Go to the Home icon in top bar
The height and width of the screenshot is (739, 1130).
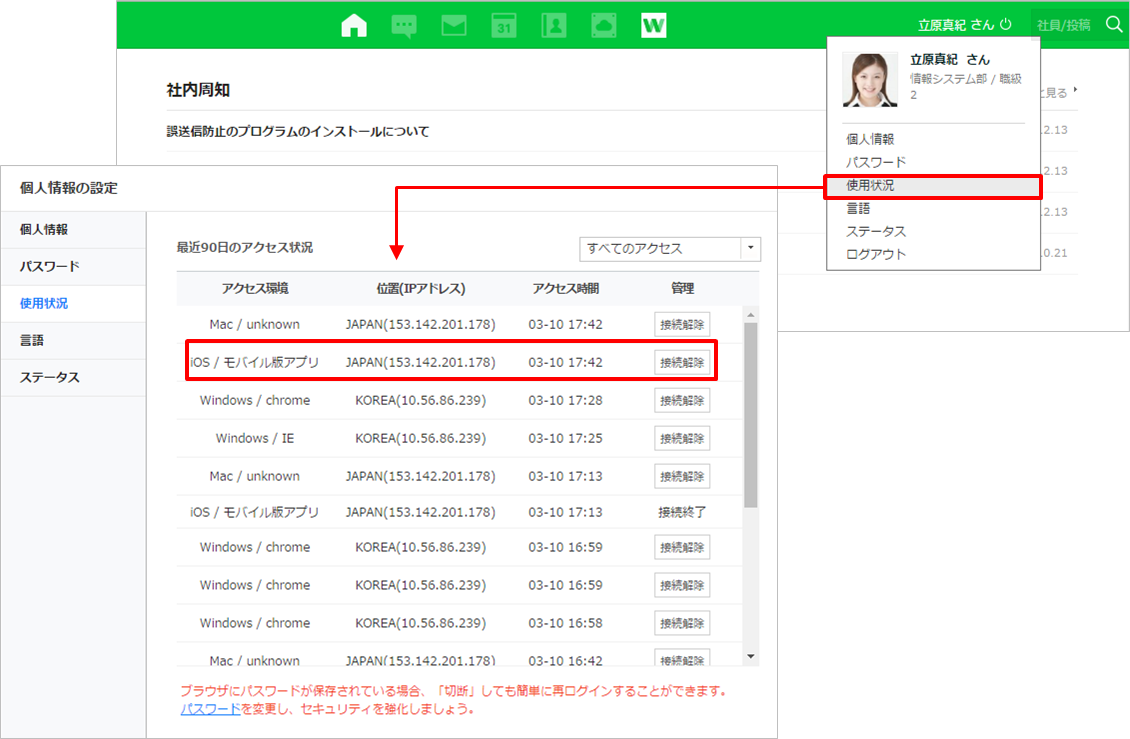(354, 26)
